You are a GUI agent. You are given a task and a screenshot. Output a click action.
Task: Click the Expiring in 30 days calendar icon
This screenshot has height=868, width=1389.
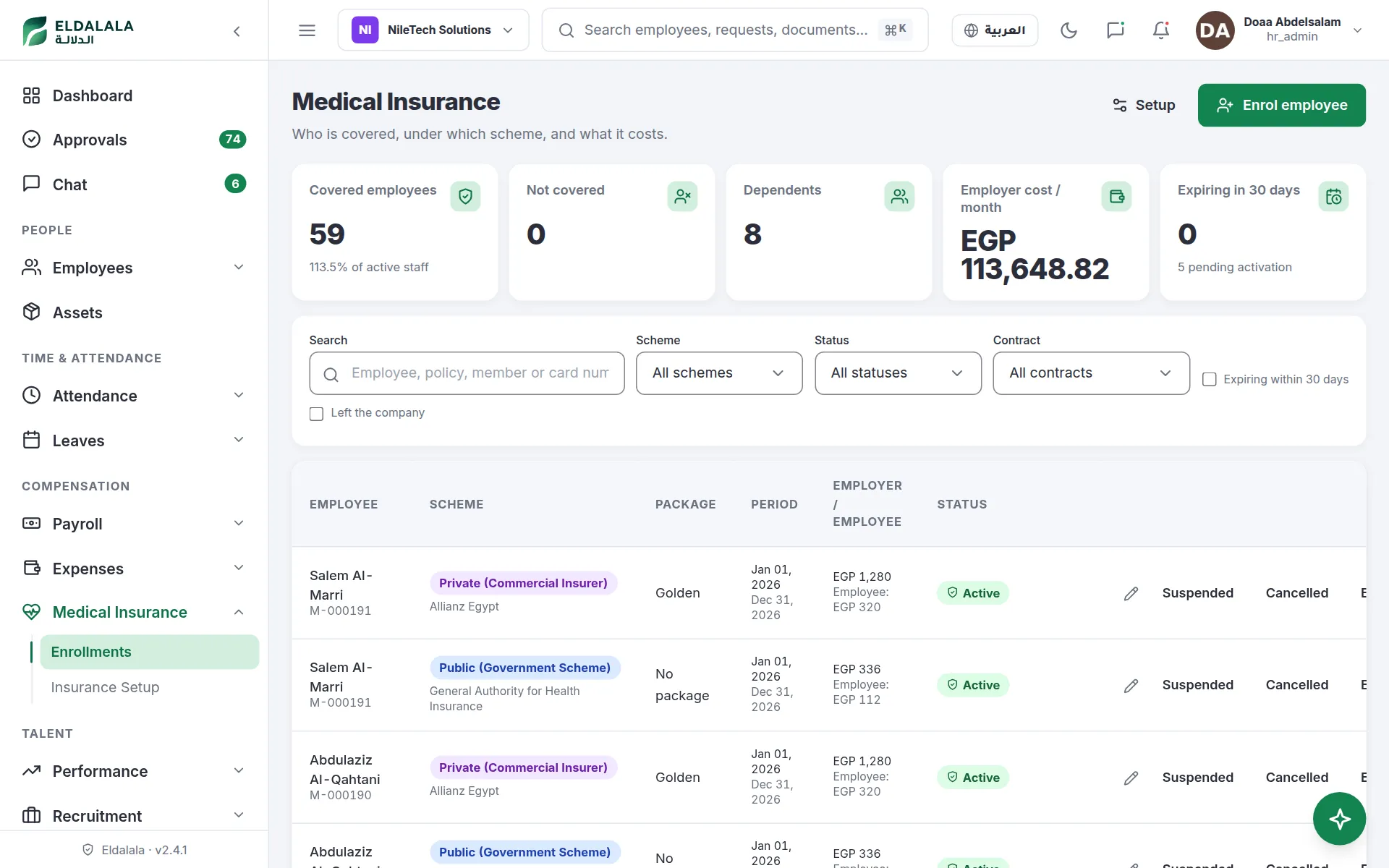point(1333,196)
